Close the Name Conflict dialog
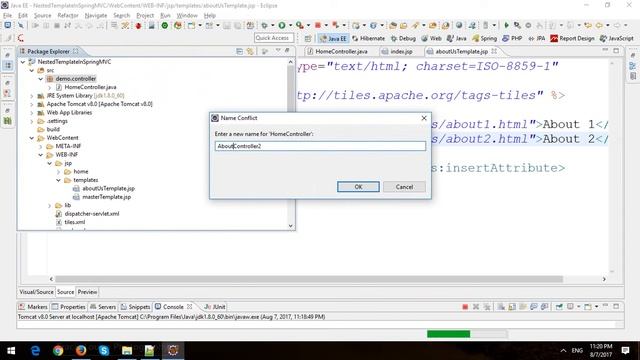Viewport: 640px width, 360px height. pos(424,118)
